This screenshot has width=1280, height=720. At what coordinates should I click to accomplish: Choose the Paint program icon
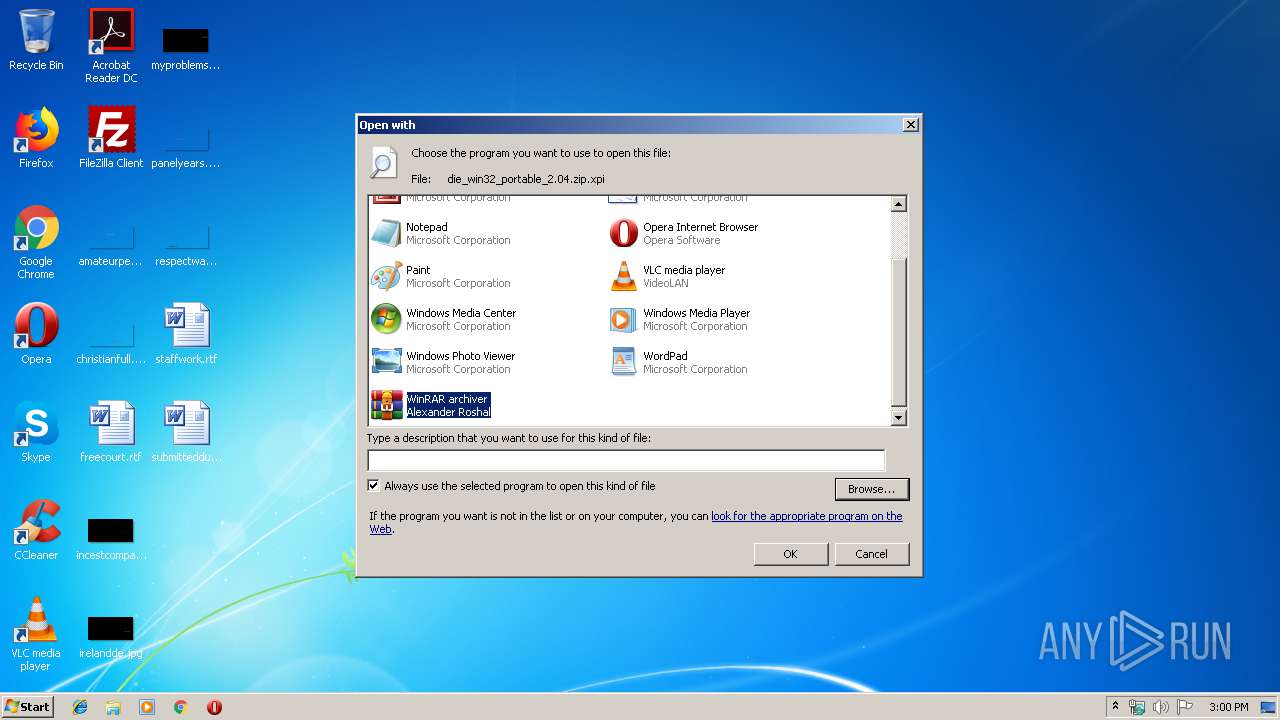pyautogui.click(x=386, y=276)
